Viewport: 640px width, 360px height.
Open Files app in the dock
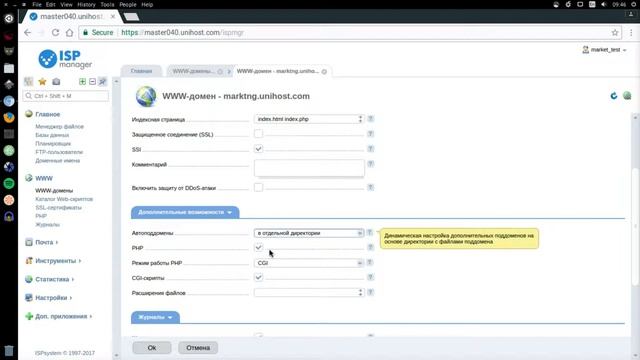9,68
